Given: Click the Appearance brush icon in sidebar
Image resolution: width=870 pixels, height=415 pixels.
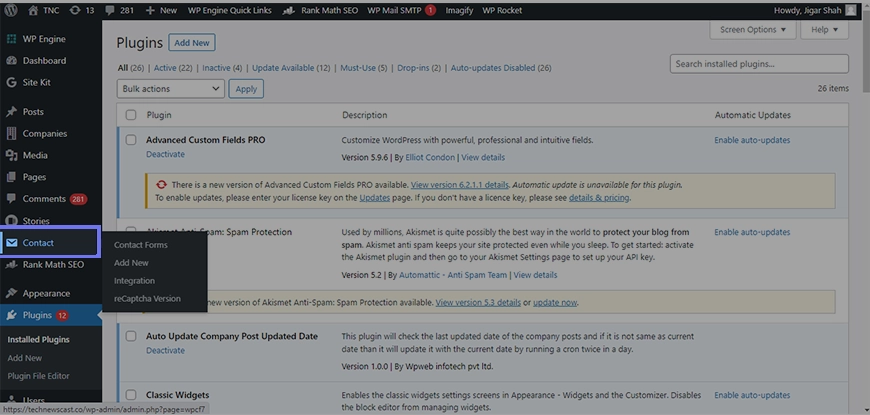Looking at the screenshot, I should [x=11, y=293].
